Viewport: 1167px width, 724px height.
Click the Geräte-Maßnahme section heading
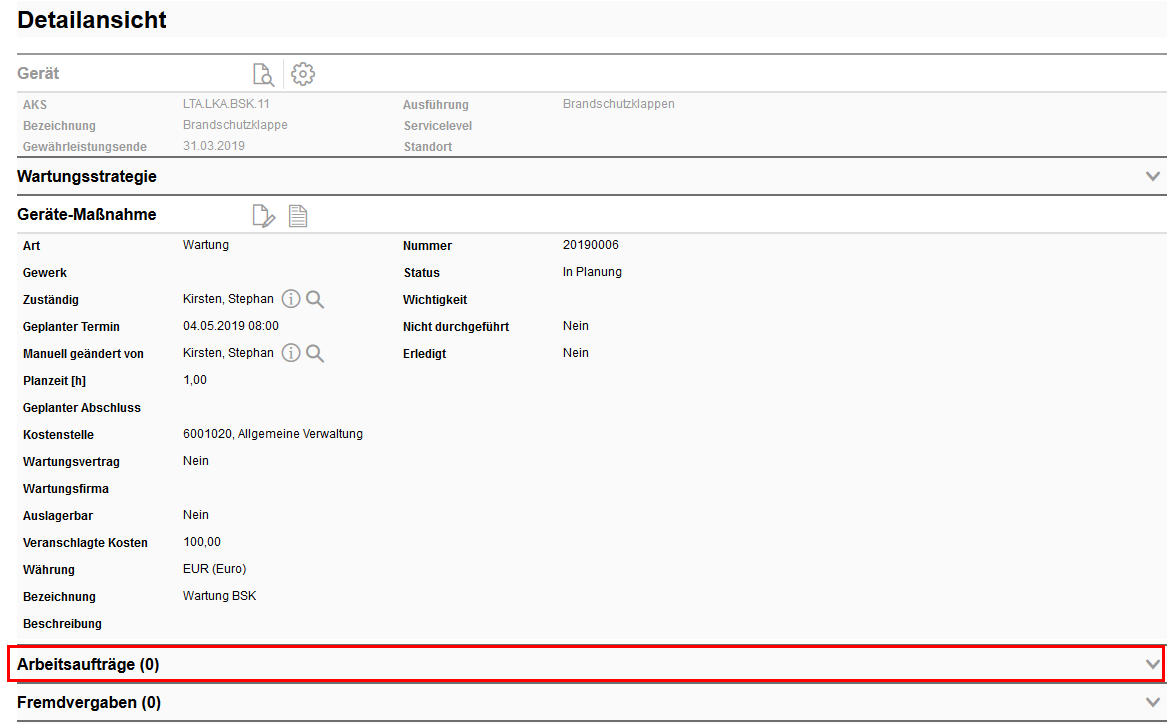pyautogui.click(x=87, y=214)
